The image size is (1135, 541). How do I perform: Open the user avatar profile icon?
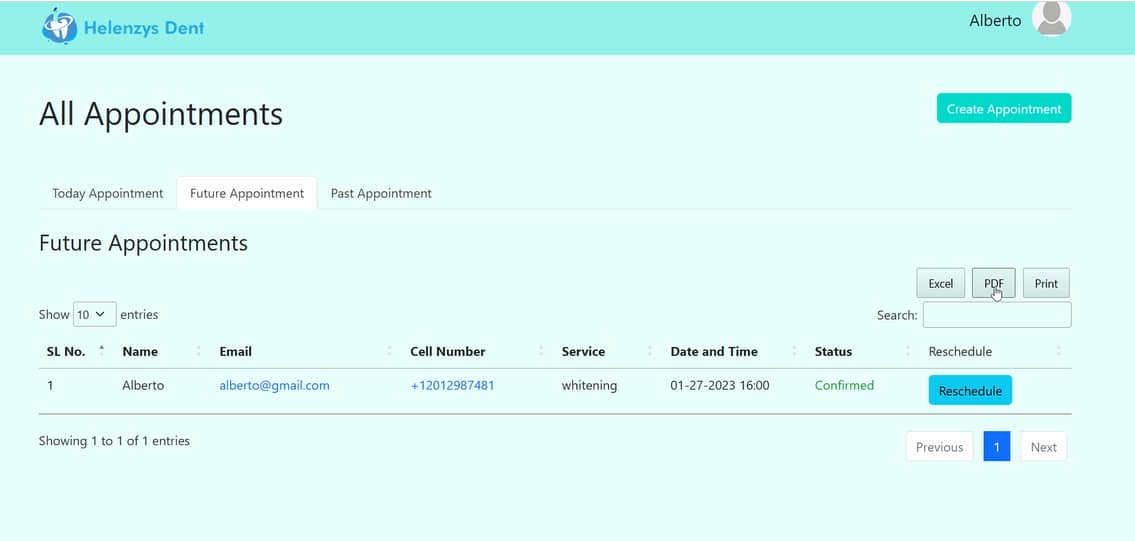click(1051, 19)
